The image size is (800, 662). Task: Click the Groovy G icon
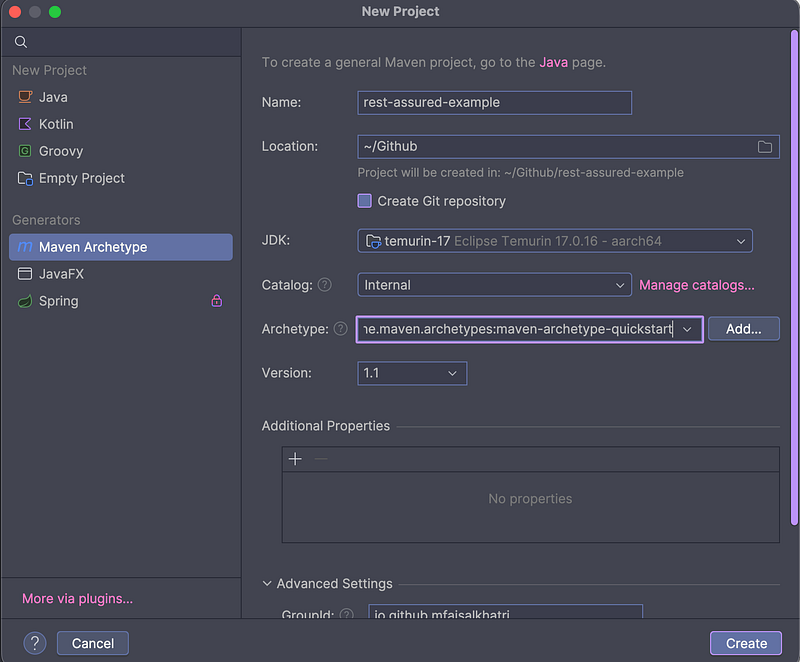(25, 151)
